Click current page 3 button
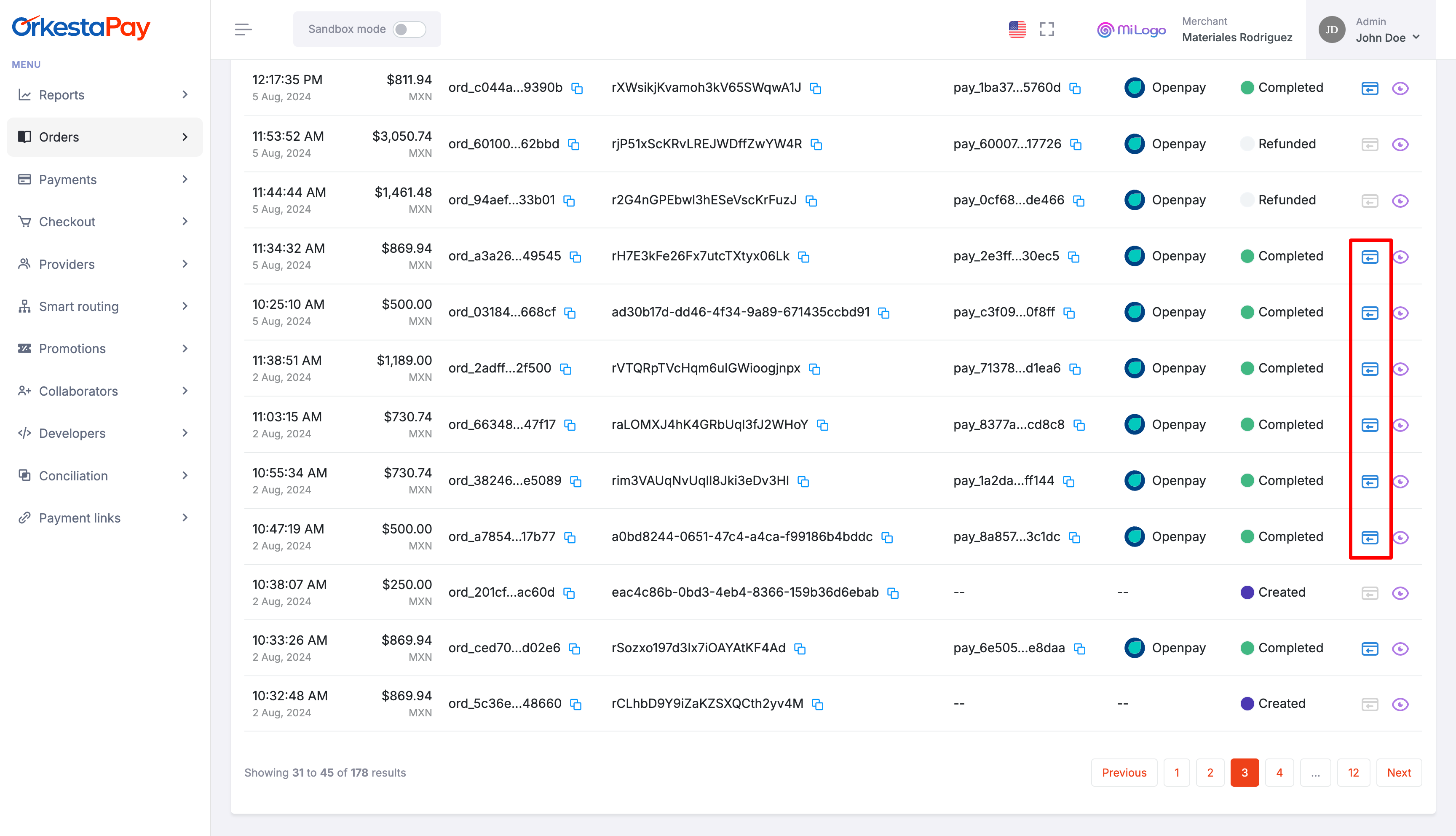 click(x=1244, y=773)
